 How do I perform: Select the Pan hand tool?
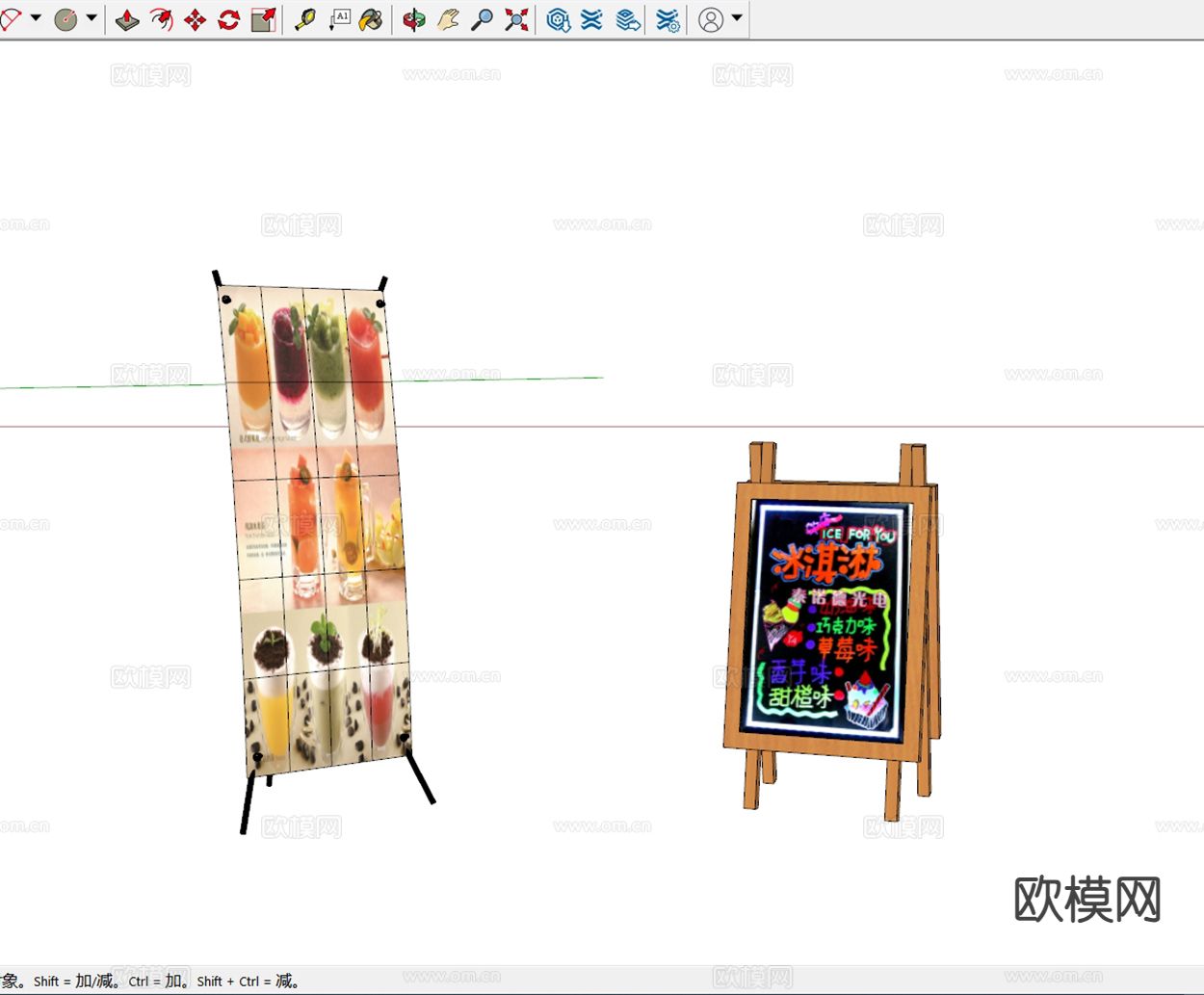click(x=448, y=19)
